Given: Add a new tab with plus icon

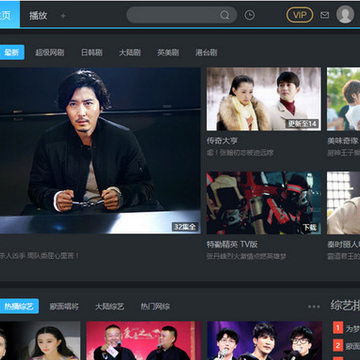Looking at the screenshot, I should click(x=63, y=16).
